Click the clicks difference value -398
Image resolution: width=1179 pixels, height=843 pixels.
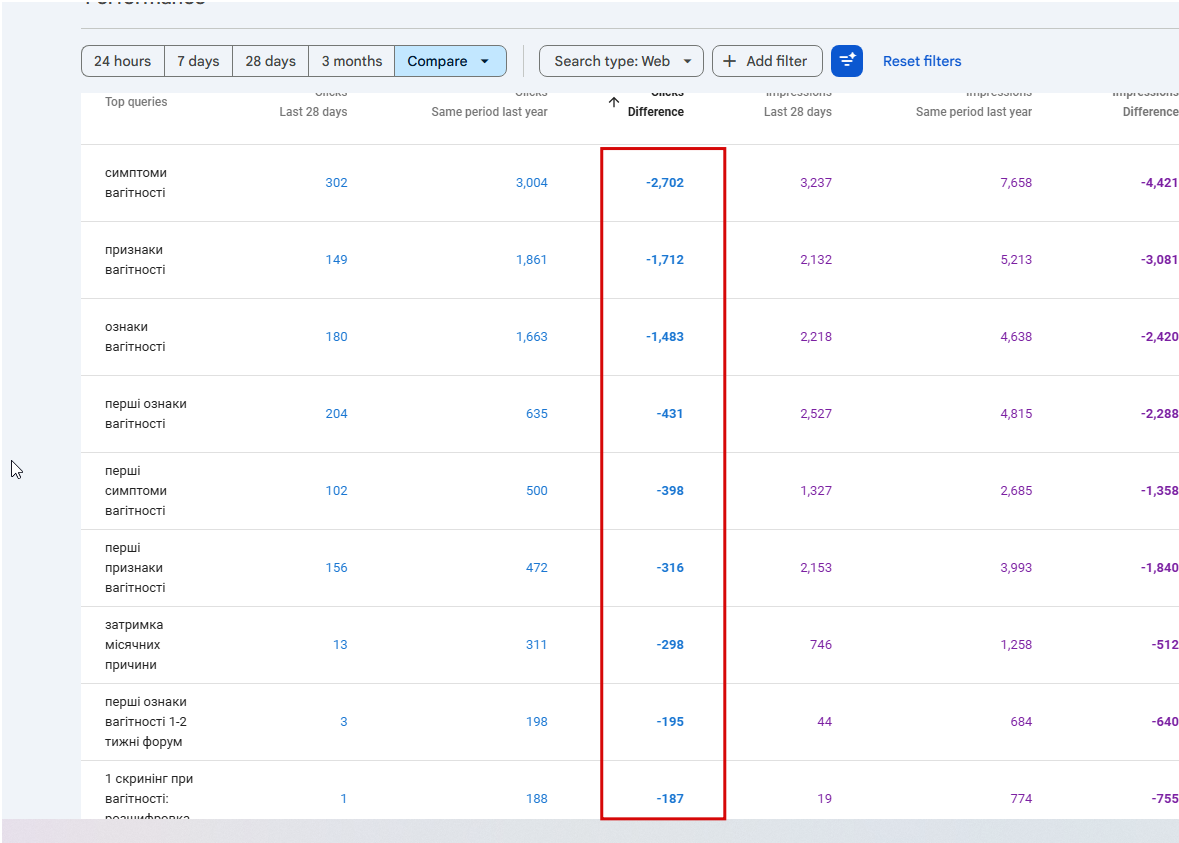point(669,490)
